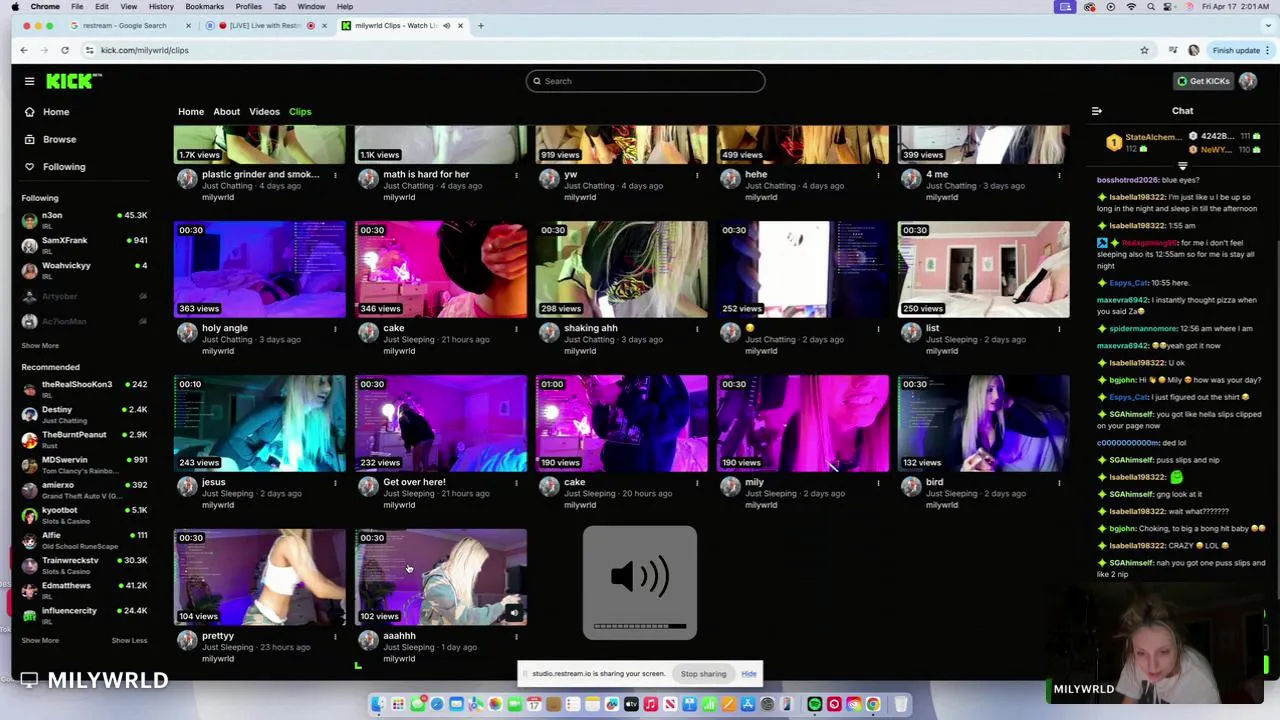Open Finder from the Dock

tap(378, 705)
